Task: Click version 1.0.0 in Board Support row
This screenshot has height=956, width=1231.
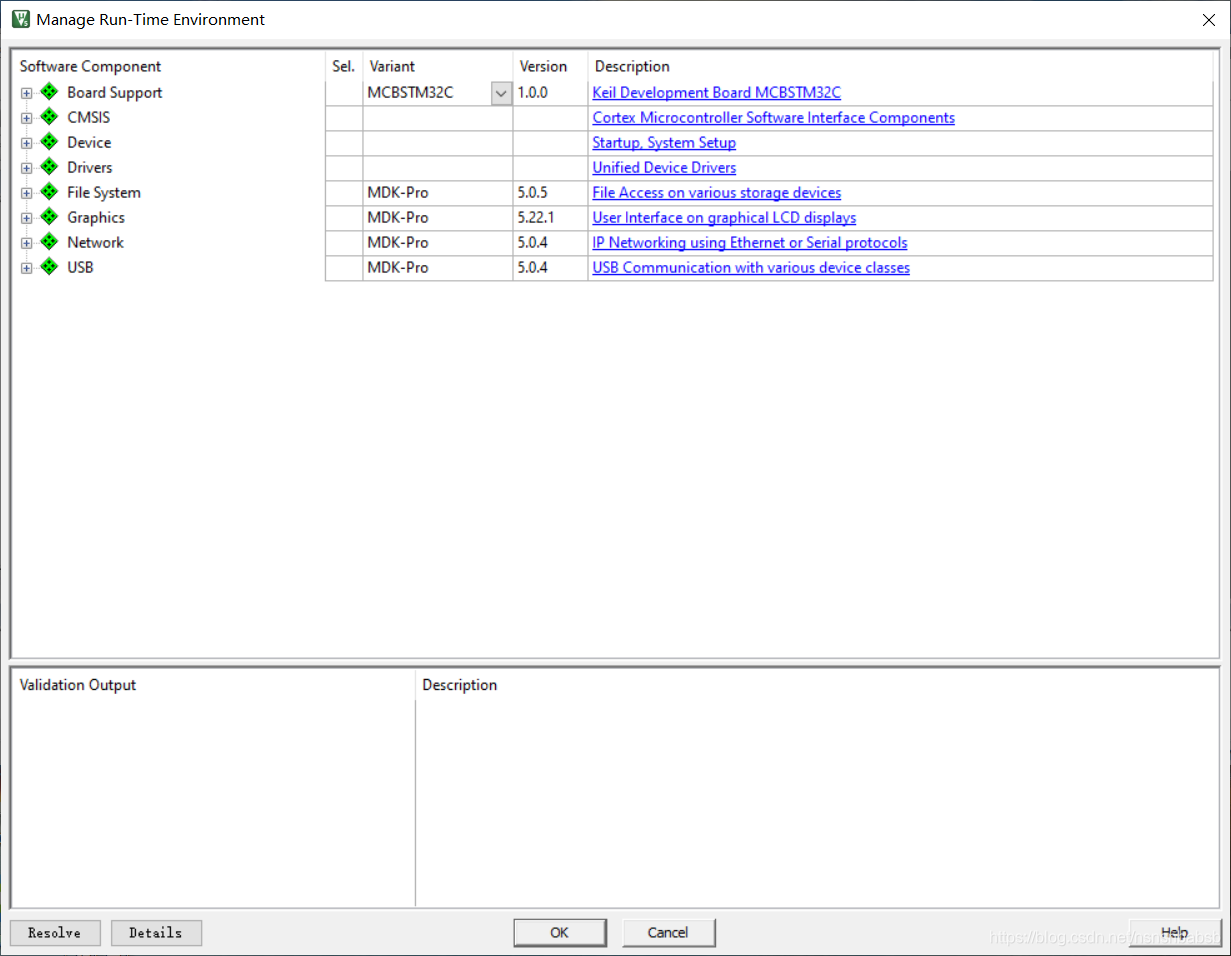Action: [533, 92]
